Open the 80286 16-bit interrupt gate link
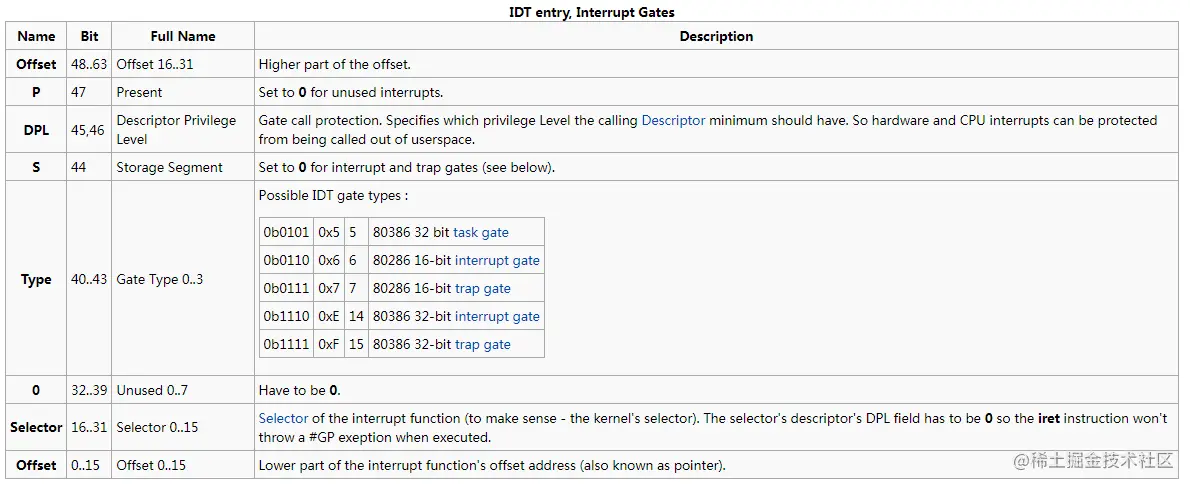The image size is (1190, 487). [497, 260]
